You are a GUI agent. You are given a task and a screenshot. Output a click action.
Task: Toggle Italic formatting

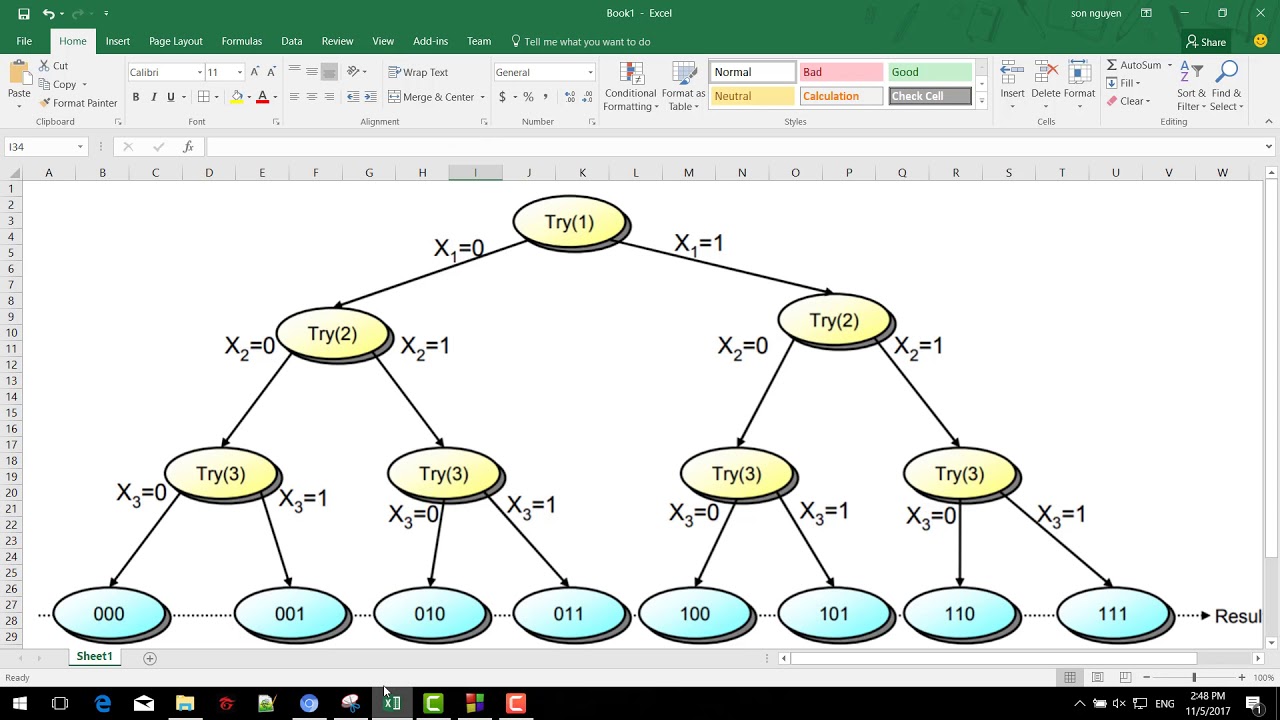(x=153, y=97)
